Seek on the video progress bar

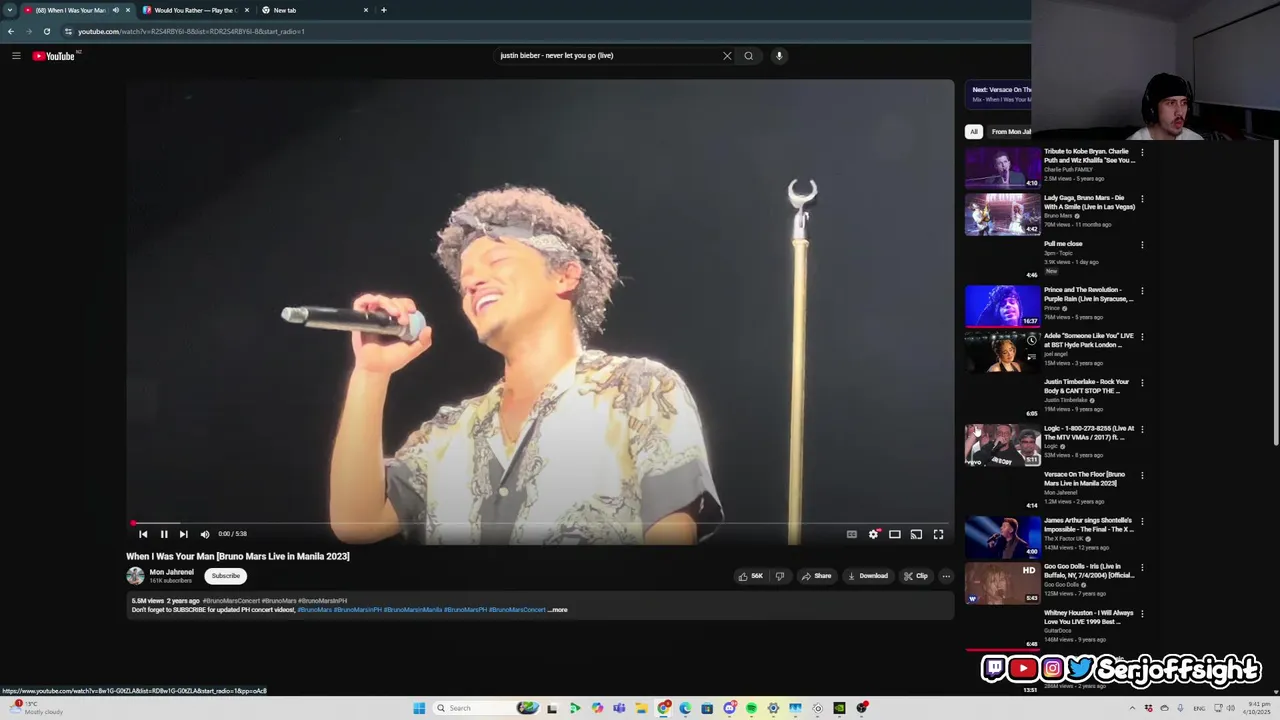click(540, 523)
